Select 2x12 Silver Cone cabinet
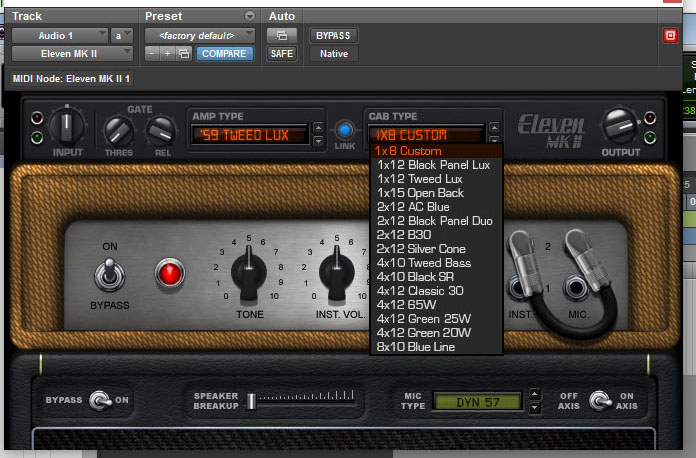 pyautogui.click(x=436, y=249)
